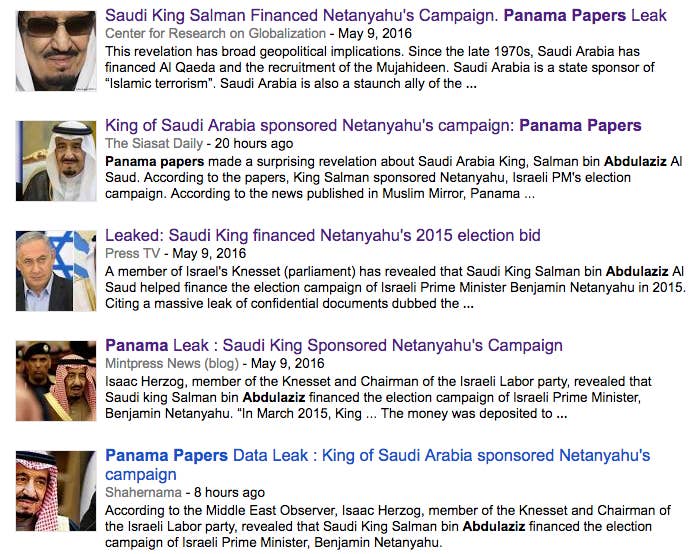The width and height of the screenshot is (700, 554).
Task: Click the '20 hours ago' timestamp
Action: click(254, 143)
